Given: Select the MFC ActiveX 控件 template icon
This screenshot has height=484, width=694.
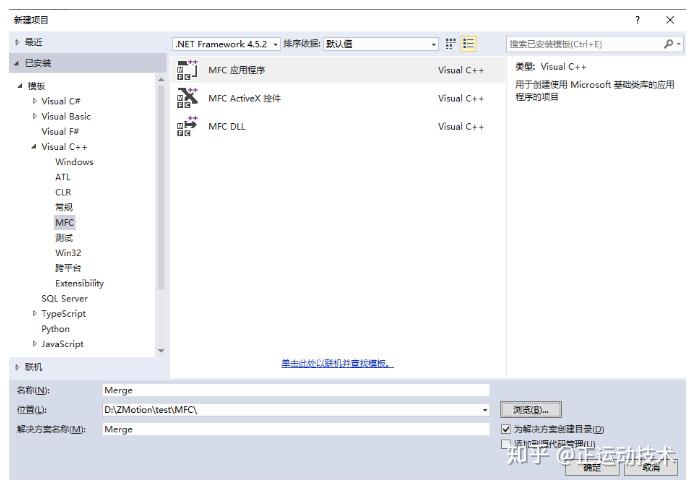Looking at the screenshot, I should [x=187, y=98].
